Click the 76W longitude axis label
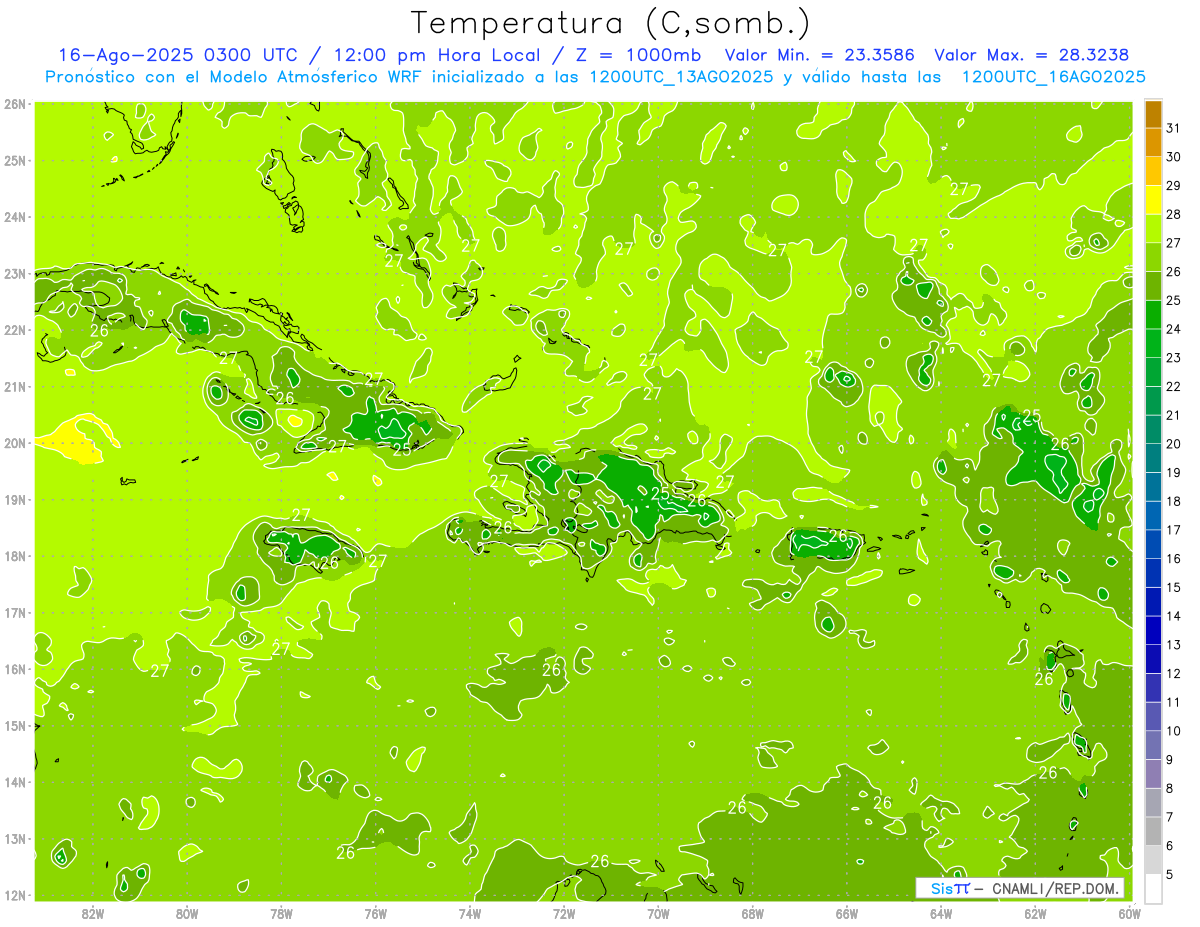1200x927 pixels. pyautogui.click(x=376, y=913)
